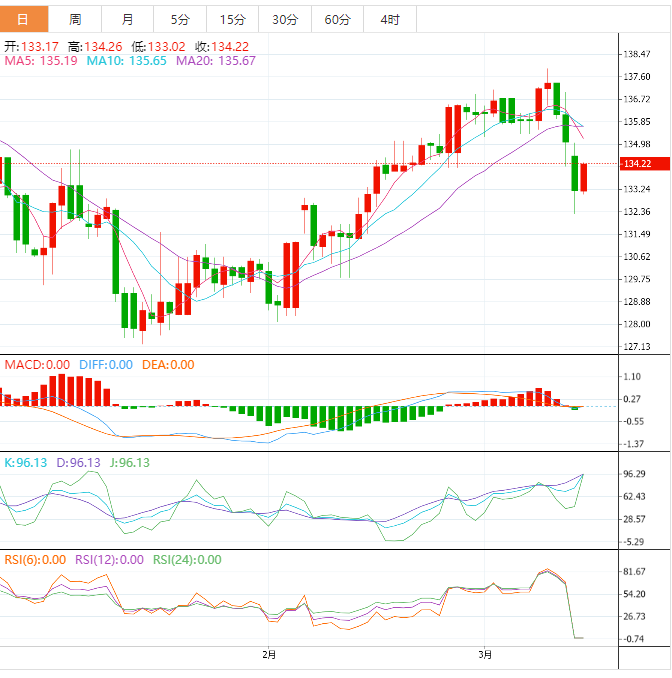Click the DEA:0.00 indicator label
The image size is (672, 678).
[168, 365]
